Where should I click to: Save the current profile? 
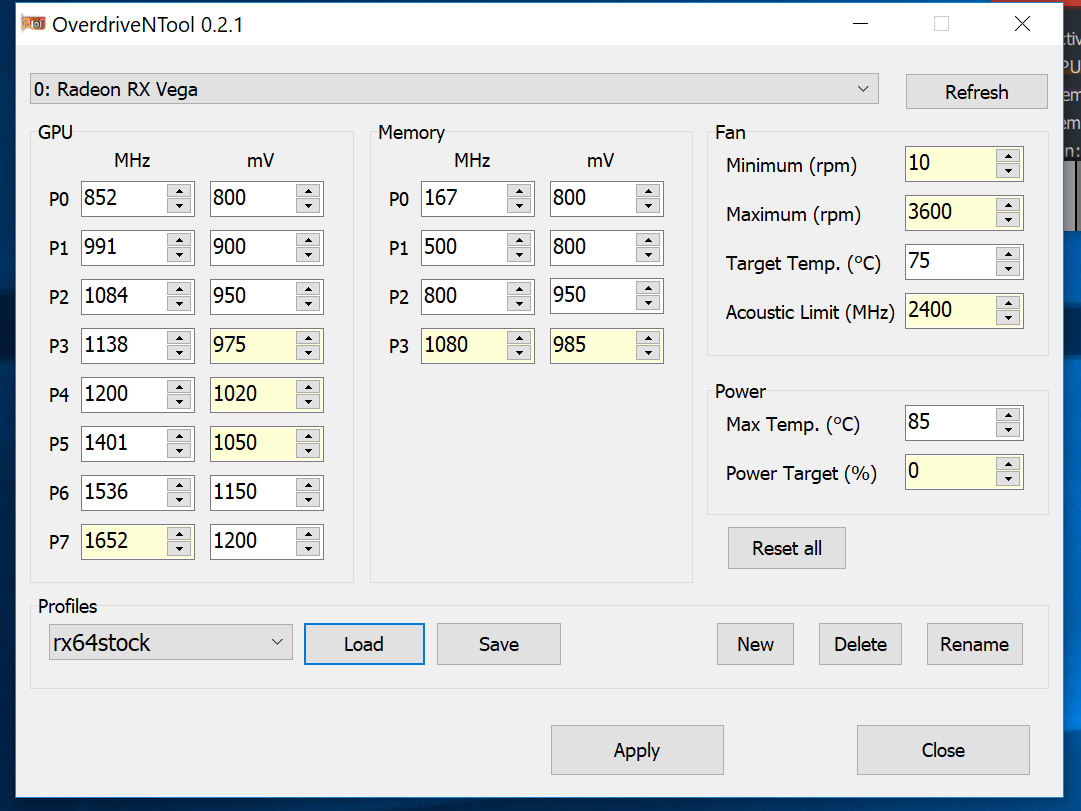[498, 644]
